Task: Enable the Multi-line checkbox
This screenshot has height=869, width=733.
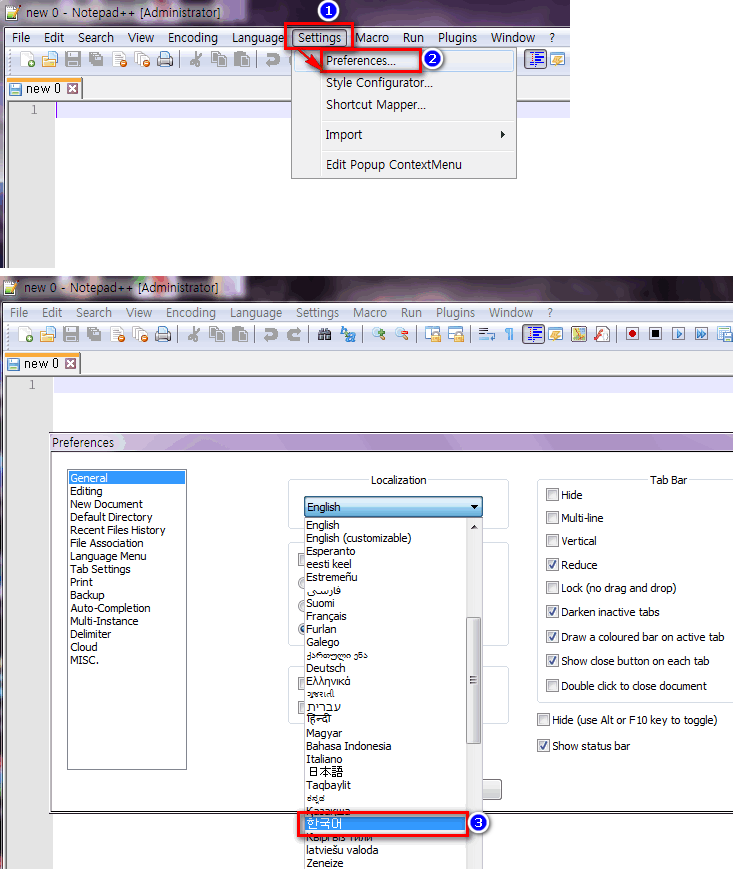Action: pyautogui.click(x=552, y=518)
